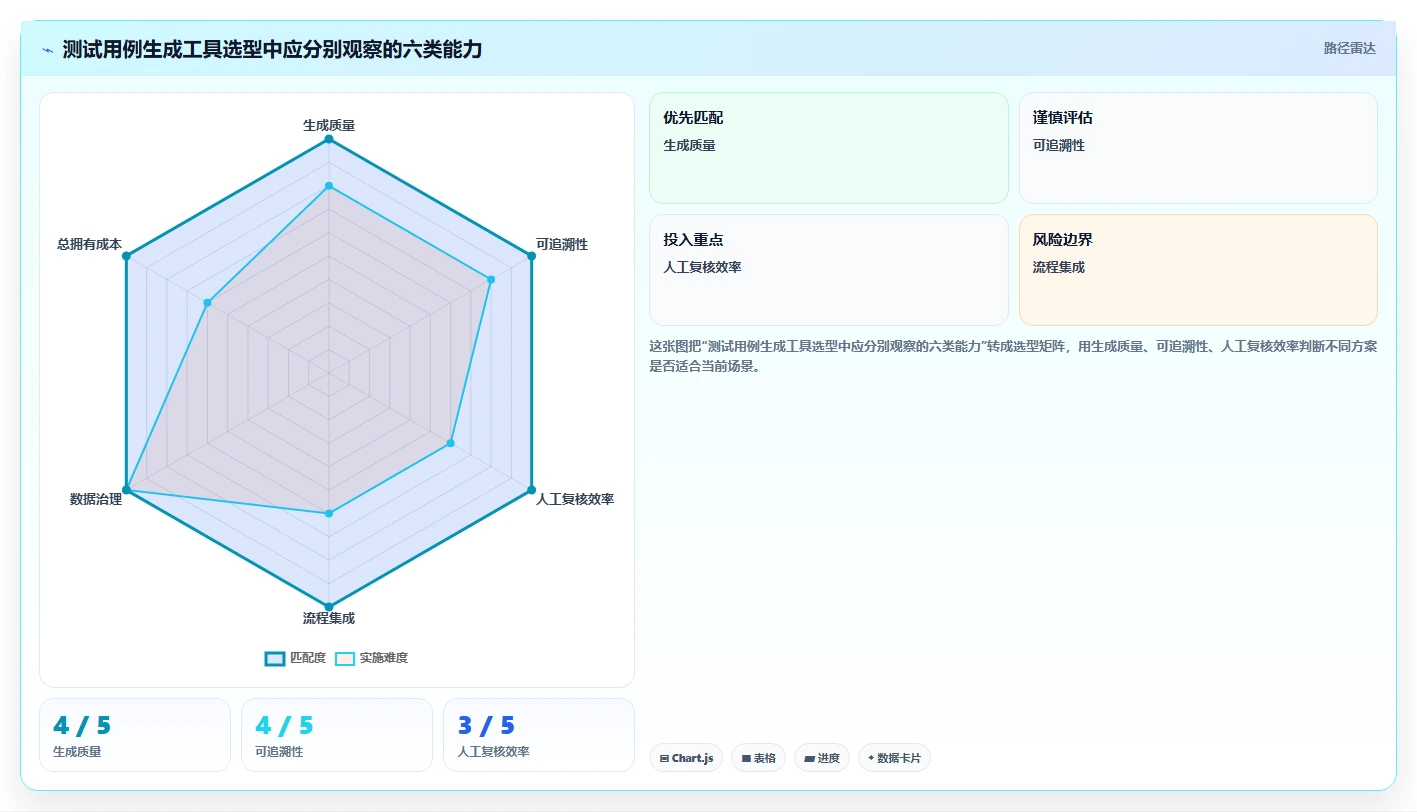Image resolution: width=1417 pixels, height=812 pixels.
Task: Toggle the 实施难度 legend entry
Action: pos(371,658)
